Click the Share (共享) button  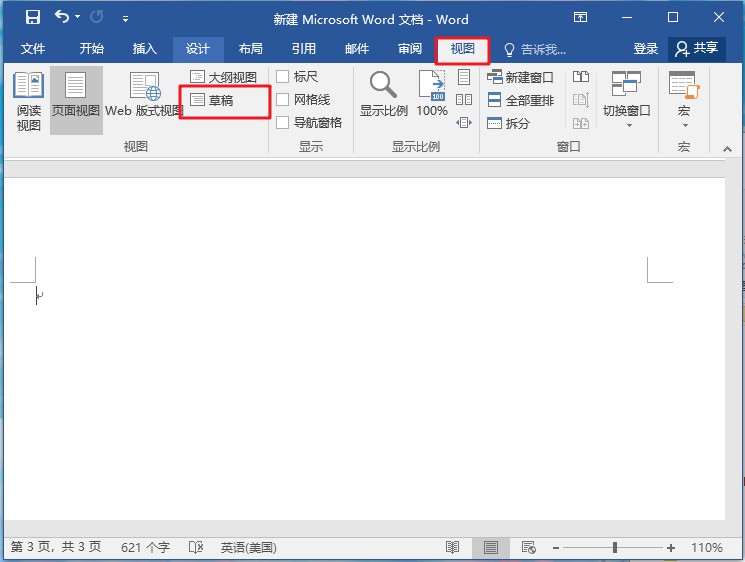point(697,49)
